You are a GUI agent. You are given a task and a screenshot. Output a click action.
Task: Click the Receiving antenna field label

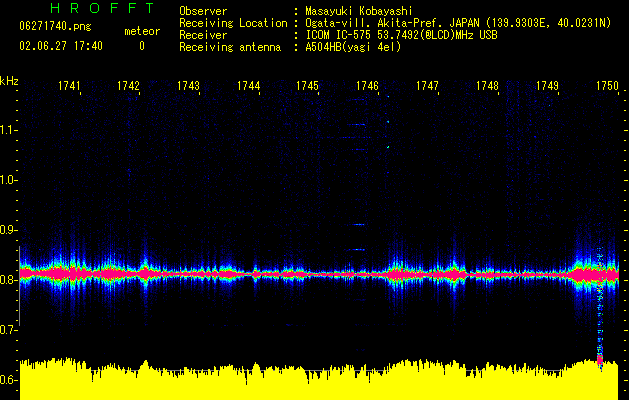[230, 47]
